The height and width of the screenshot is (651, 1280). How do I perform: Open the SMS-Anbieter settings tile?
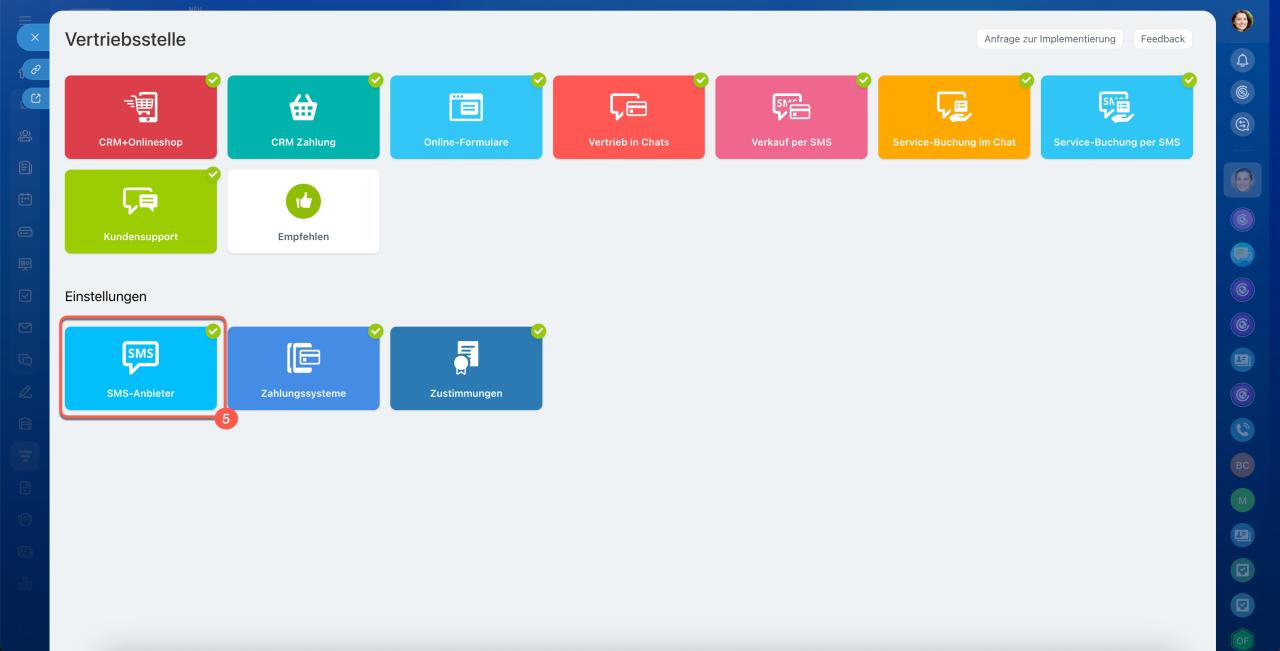click(x=141, y=368)
